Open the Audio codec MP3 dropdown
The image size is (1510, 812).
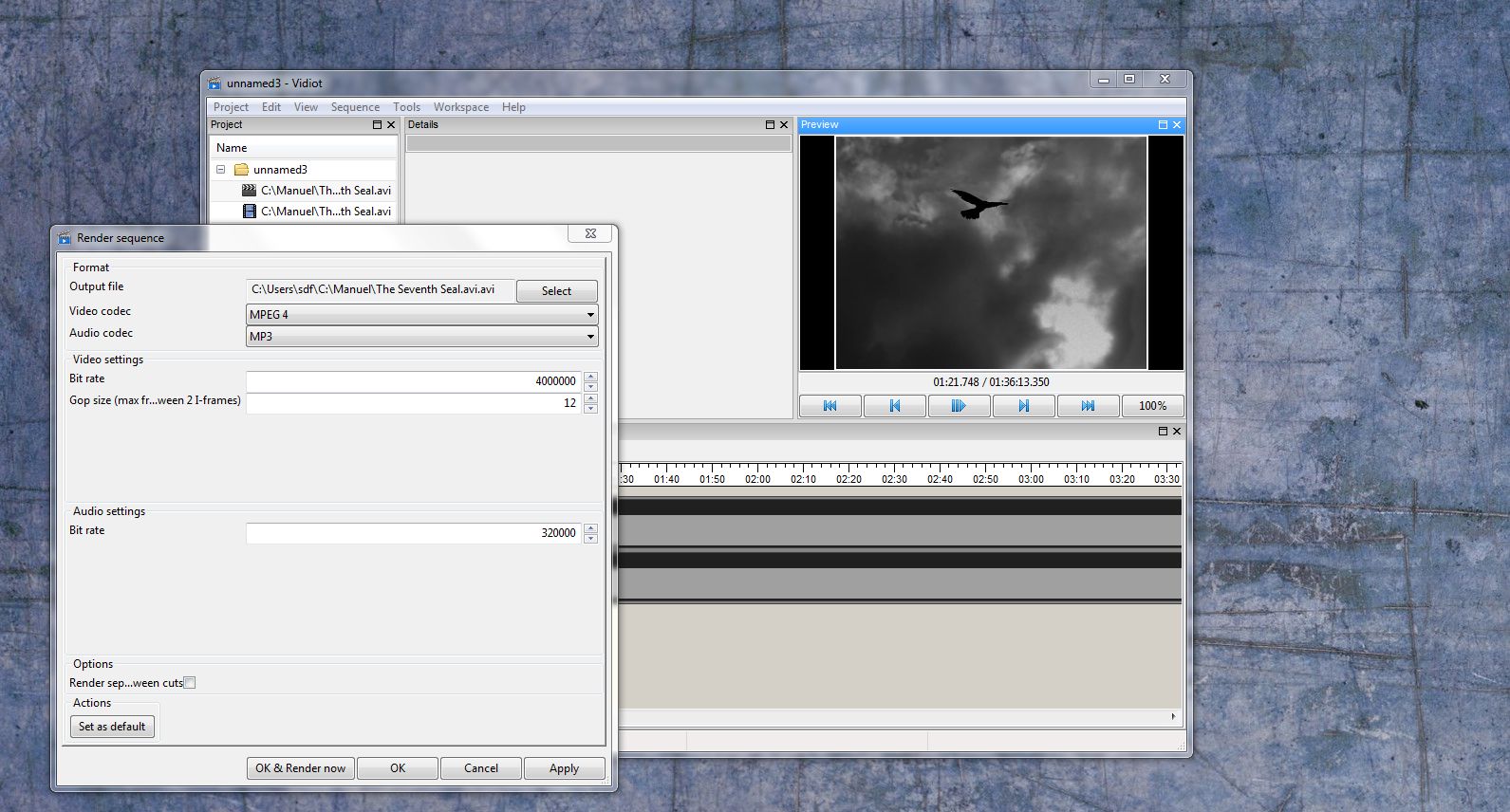[422, 337]
